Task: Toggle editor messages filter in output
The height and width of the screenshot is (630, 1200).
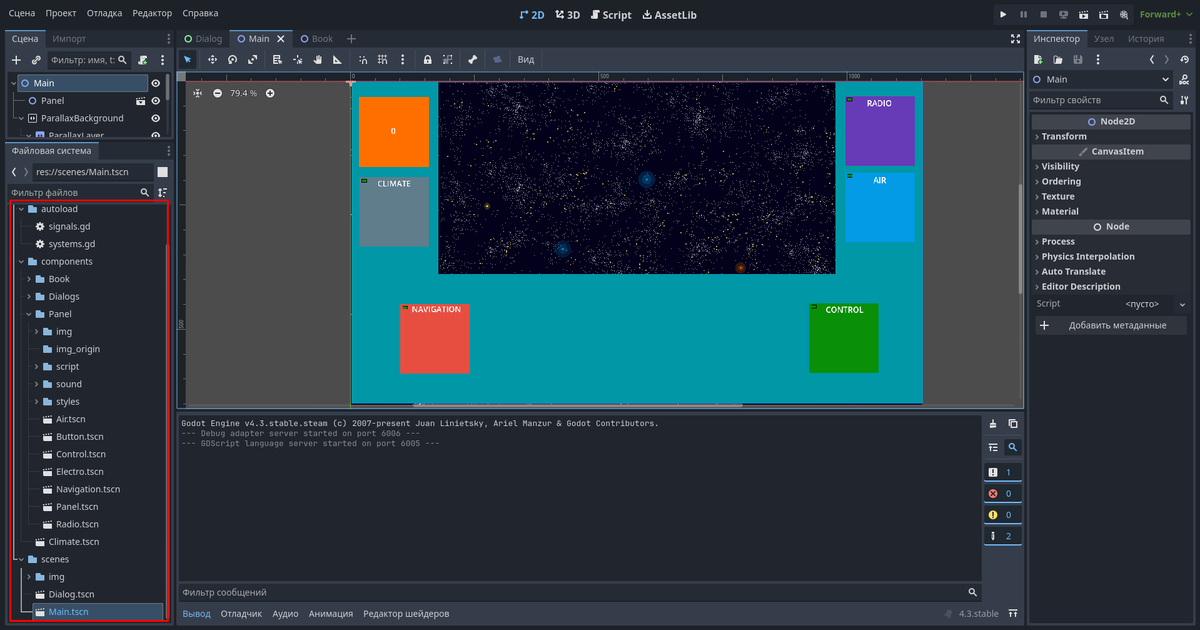Action: pos(1002,536)
